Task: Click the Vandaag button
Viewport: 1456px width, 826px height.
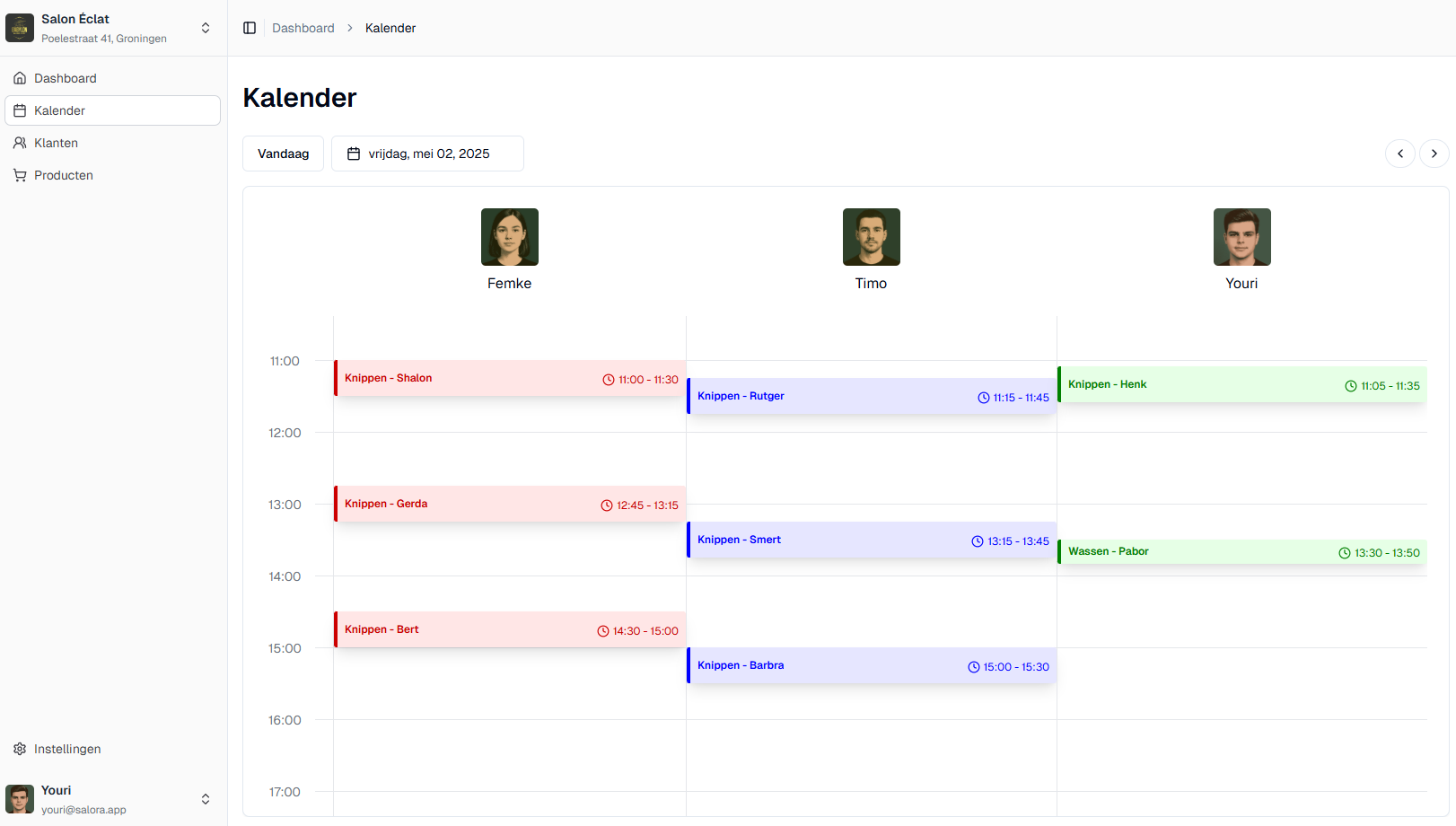Action: tap(283, 154)
